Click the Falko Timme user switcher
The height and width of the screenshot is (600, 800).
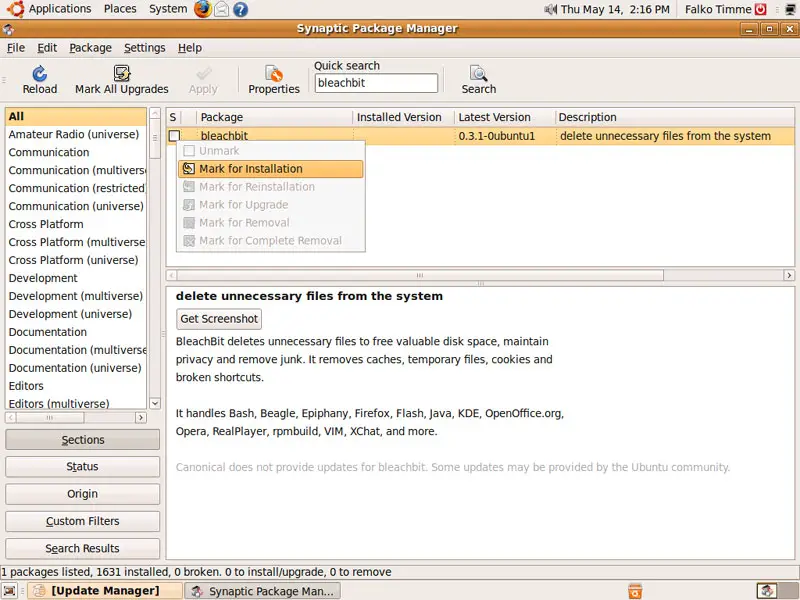pos(718,9)
